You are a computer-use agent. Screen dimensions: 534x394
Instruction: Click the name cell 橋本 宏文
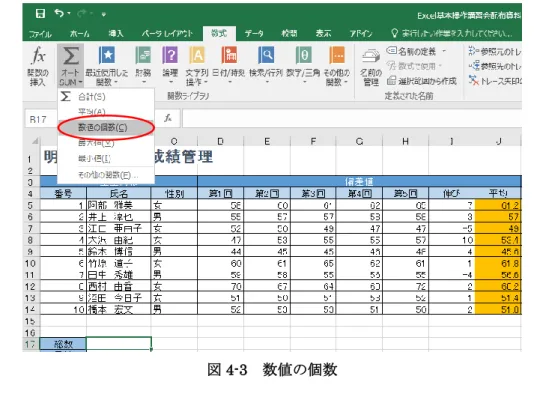[119, 310]
